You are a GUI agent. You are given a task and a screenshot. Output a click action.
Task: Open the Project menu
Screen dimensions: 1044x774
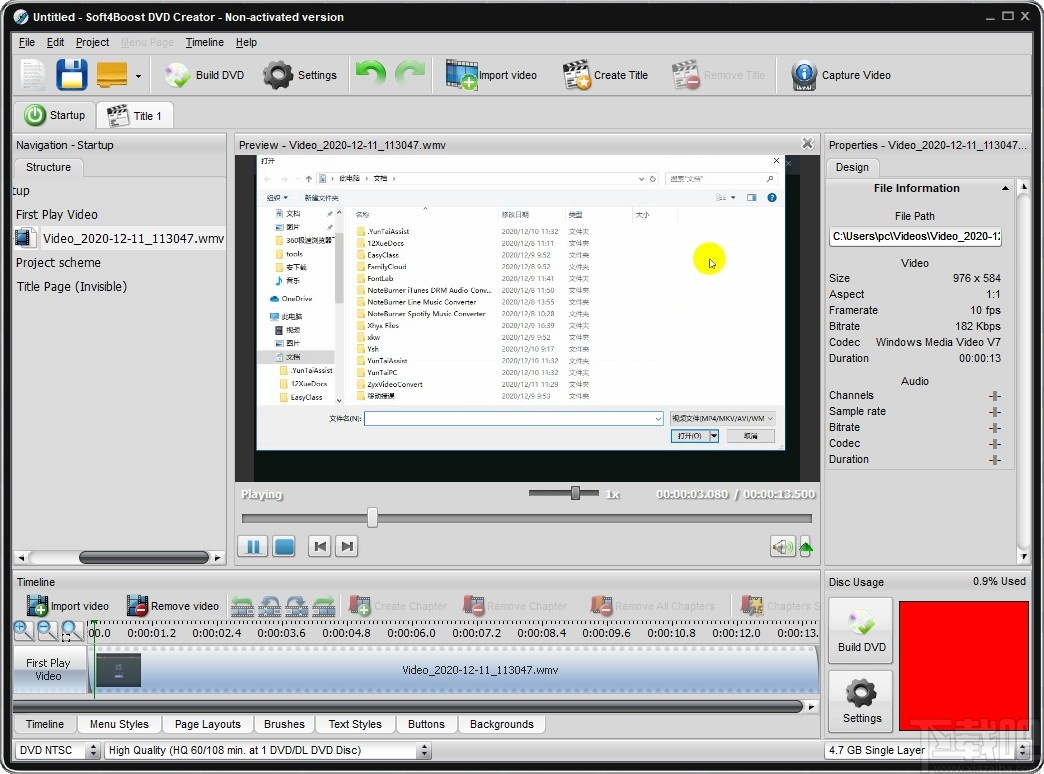tap(91, 42)
